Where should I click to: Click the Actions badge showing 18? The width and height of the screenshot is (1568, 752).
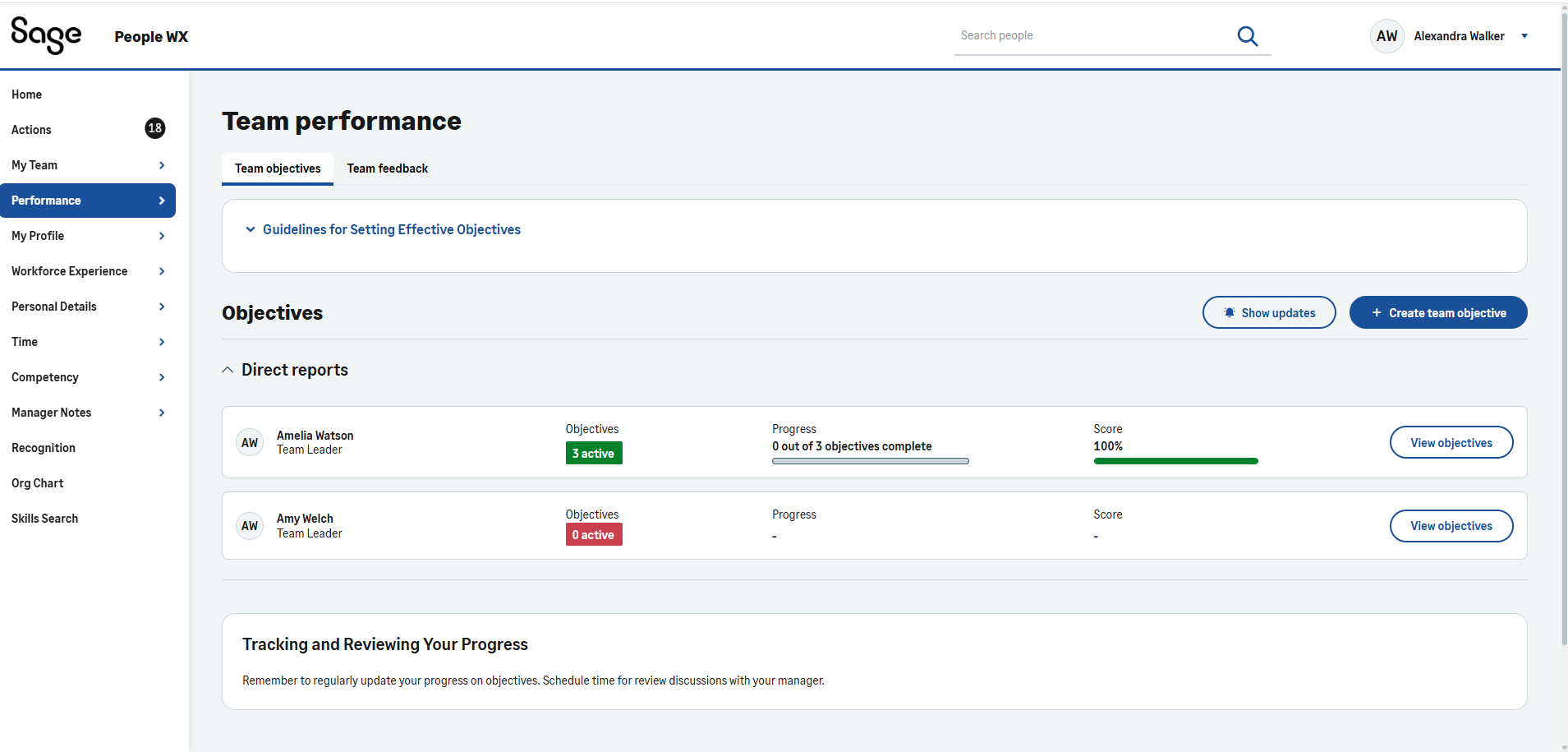[154, 128]
